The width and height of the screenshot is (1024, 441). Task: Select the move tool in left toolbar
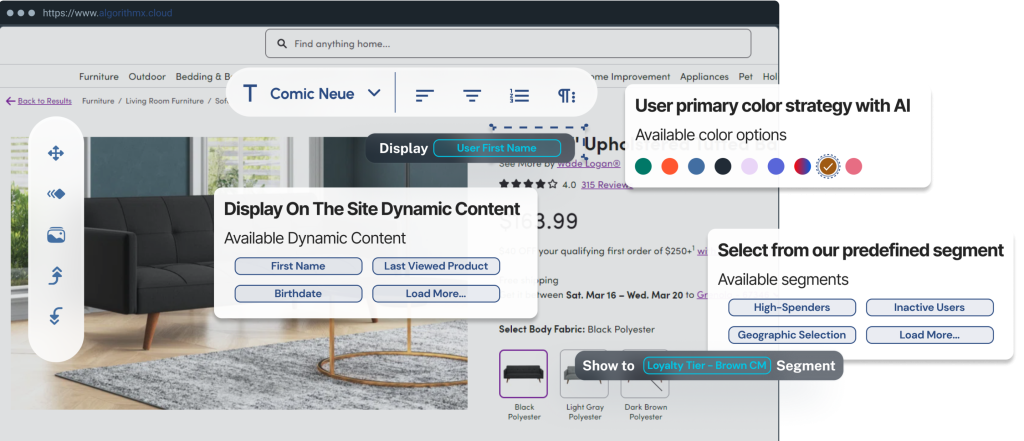tap(56, 153)
